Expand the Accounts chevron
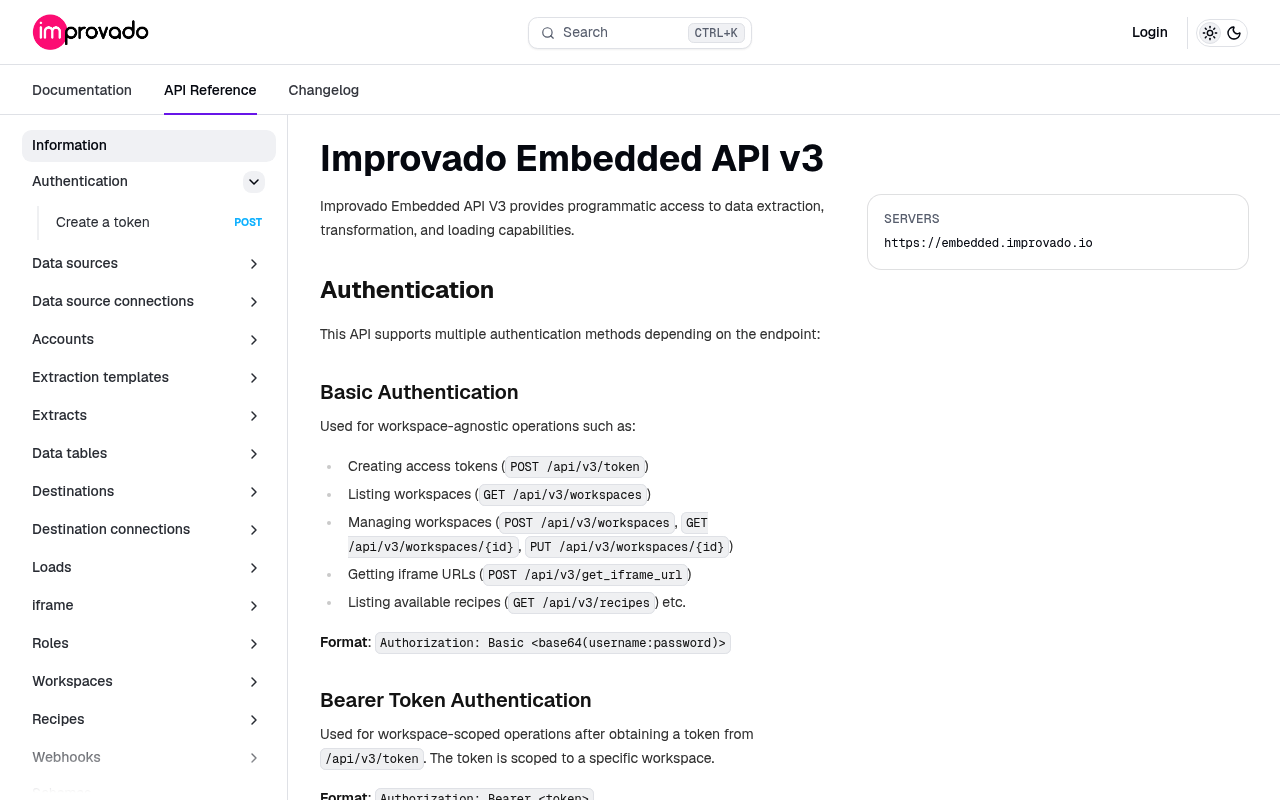This screenshot has height=800, width=1280. pyautogui.click(x=254, y=340)
